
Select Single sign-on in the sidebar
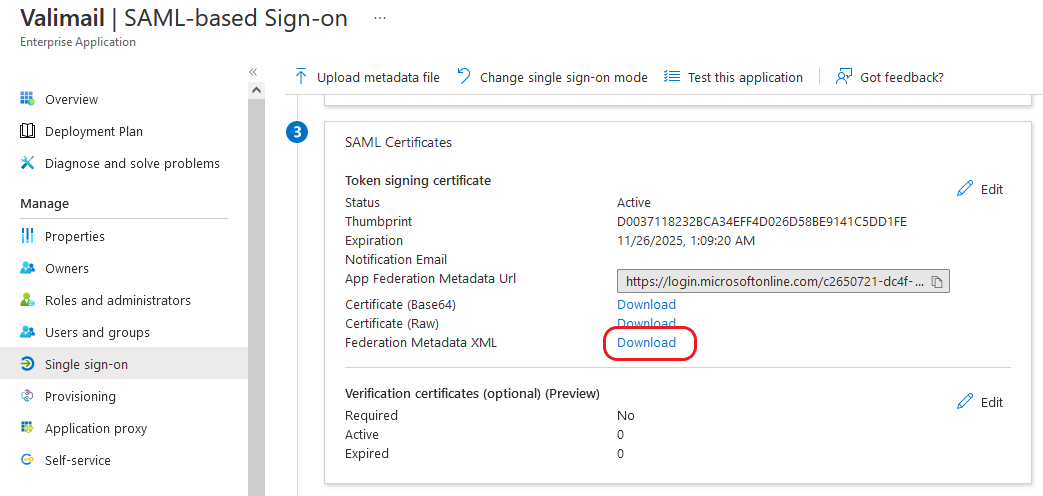86,364
